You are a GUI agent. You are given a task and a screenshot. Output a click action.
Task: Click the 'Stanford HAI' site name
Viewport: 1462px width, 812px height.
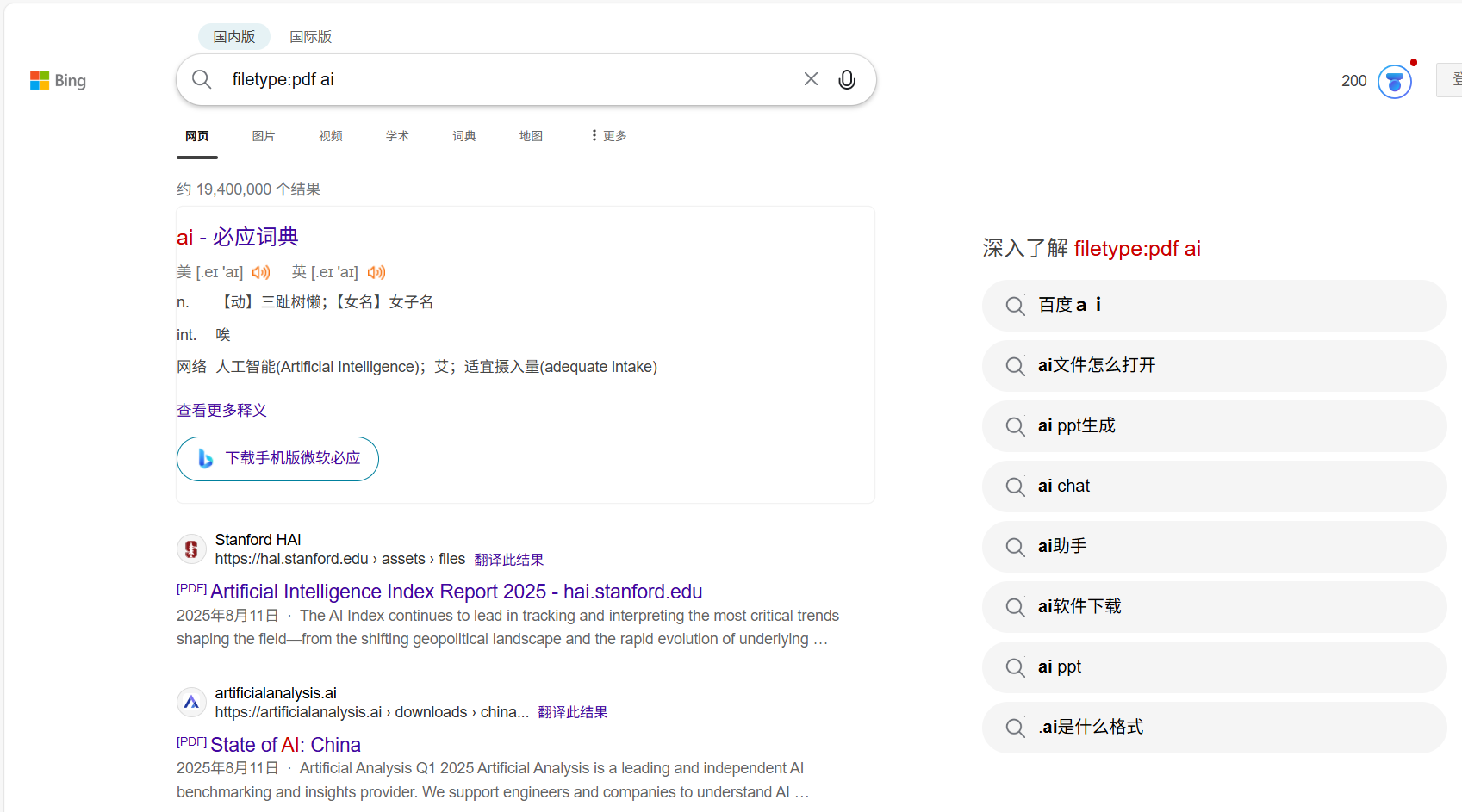point(258,540)
